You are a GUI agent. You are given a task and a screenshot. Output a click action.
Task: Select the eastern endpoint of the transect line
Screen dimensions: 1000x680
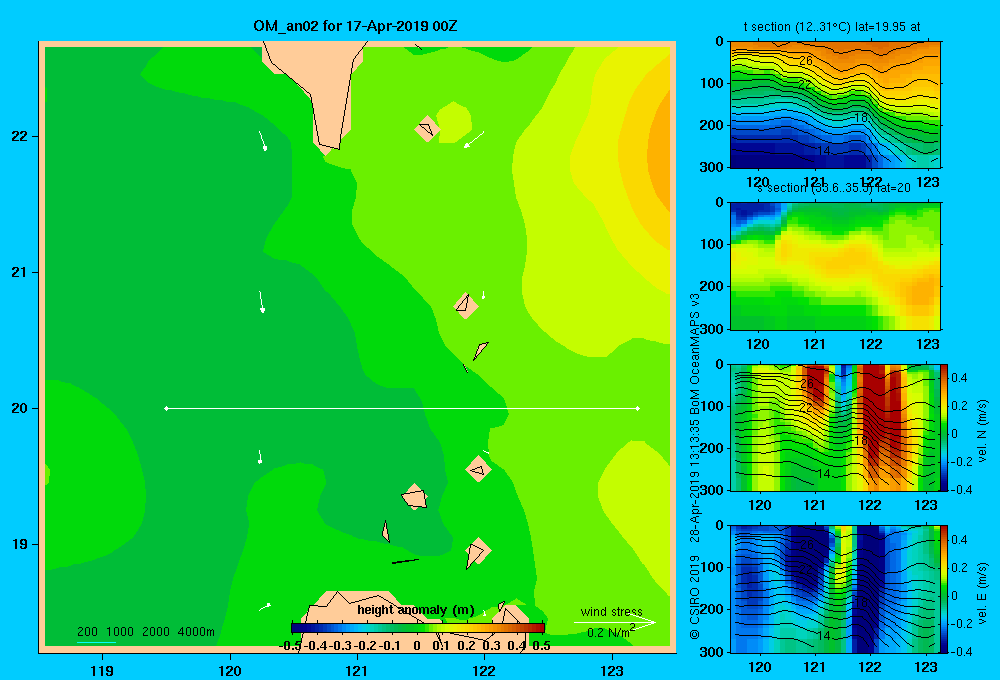click(637, 408)
